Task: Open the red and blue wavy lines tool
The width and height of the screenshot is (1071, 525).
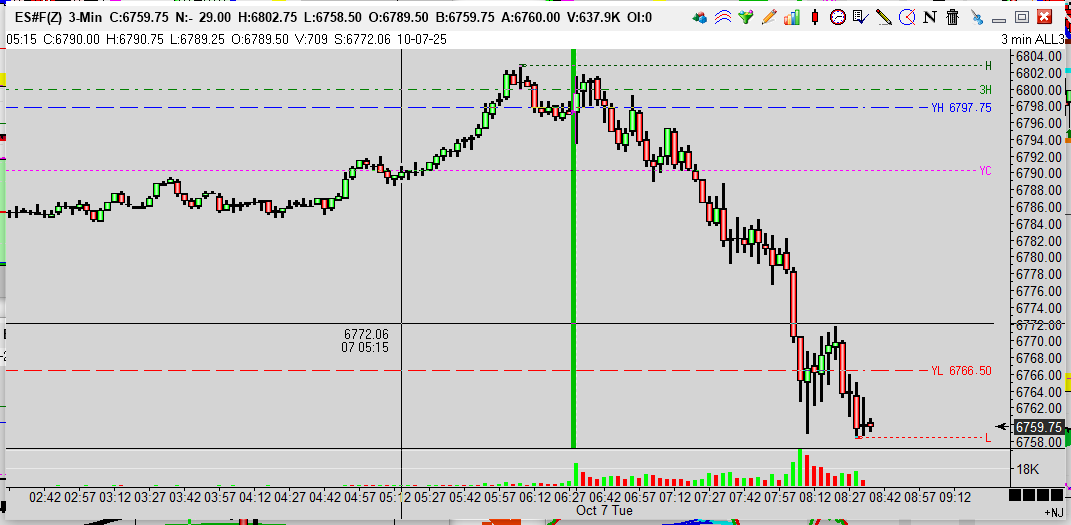Action: click(723, 17)
